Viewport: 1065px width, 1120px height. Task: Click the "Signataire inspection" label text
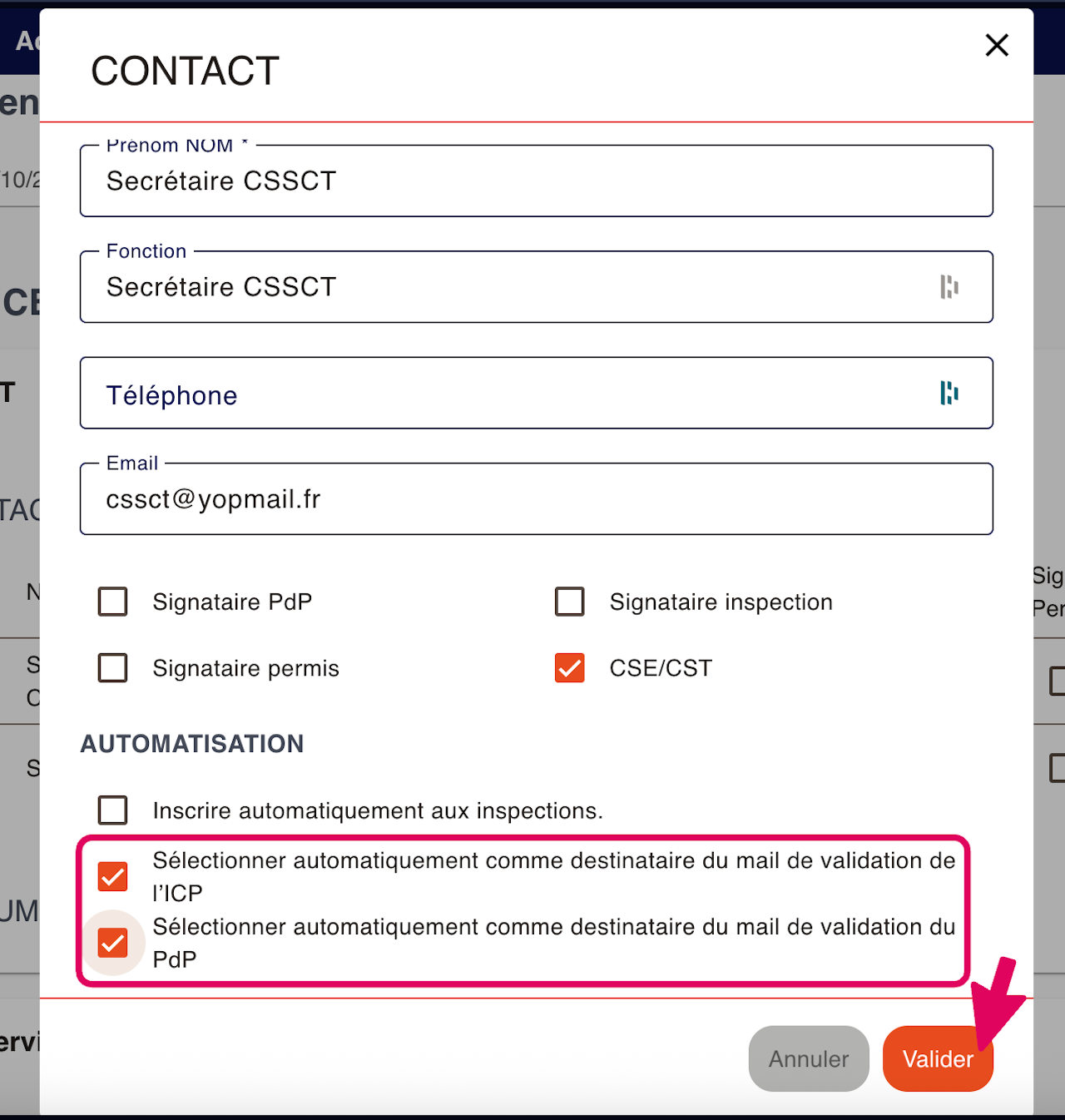(721, 602)
